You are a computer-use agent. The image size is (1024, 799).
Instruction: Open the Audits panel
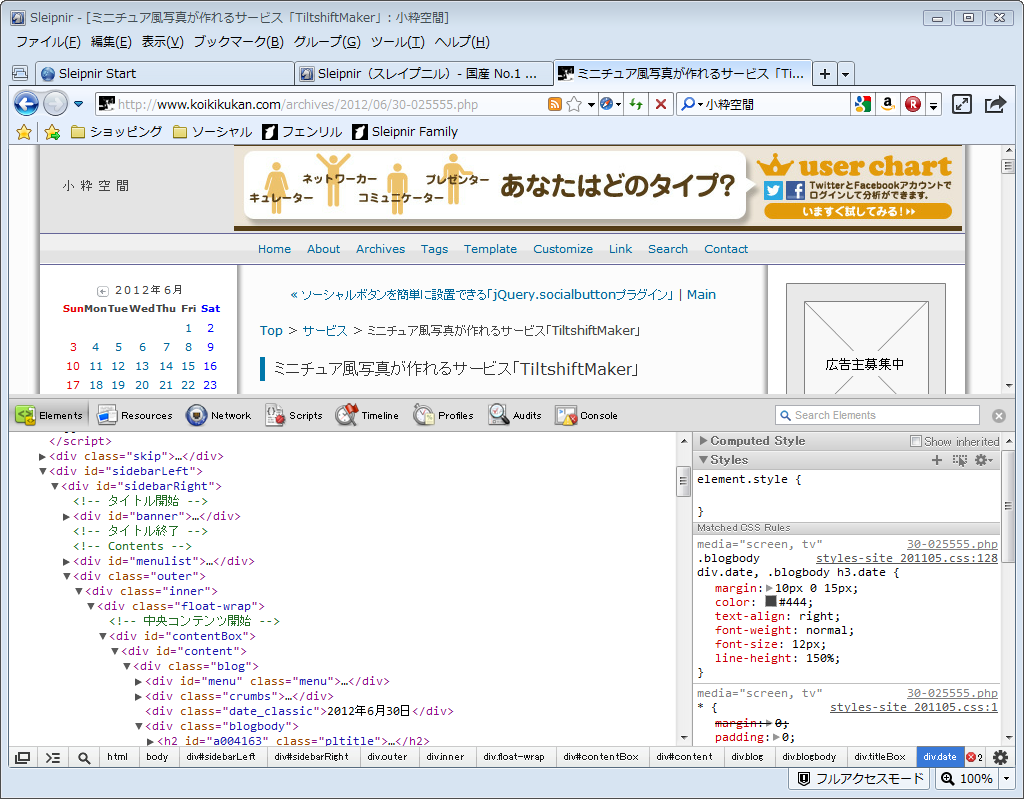coord(515,416)
